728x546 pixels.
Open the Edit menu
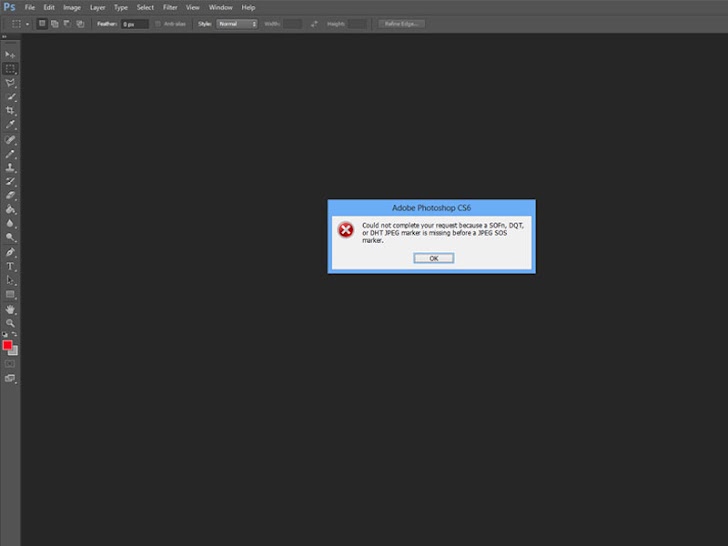[x=49, y=7]
